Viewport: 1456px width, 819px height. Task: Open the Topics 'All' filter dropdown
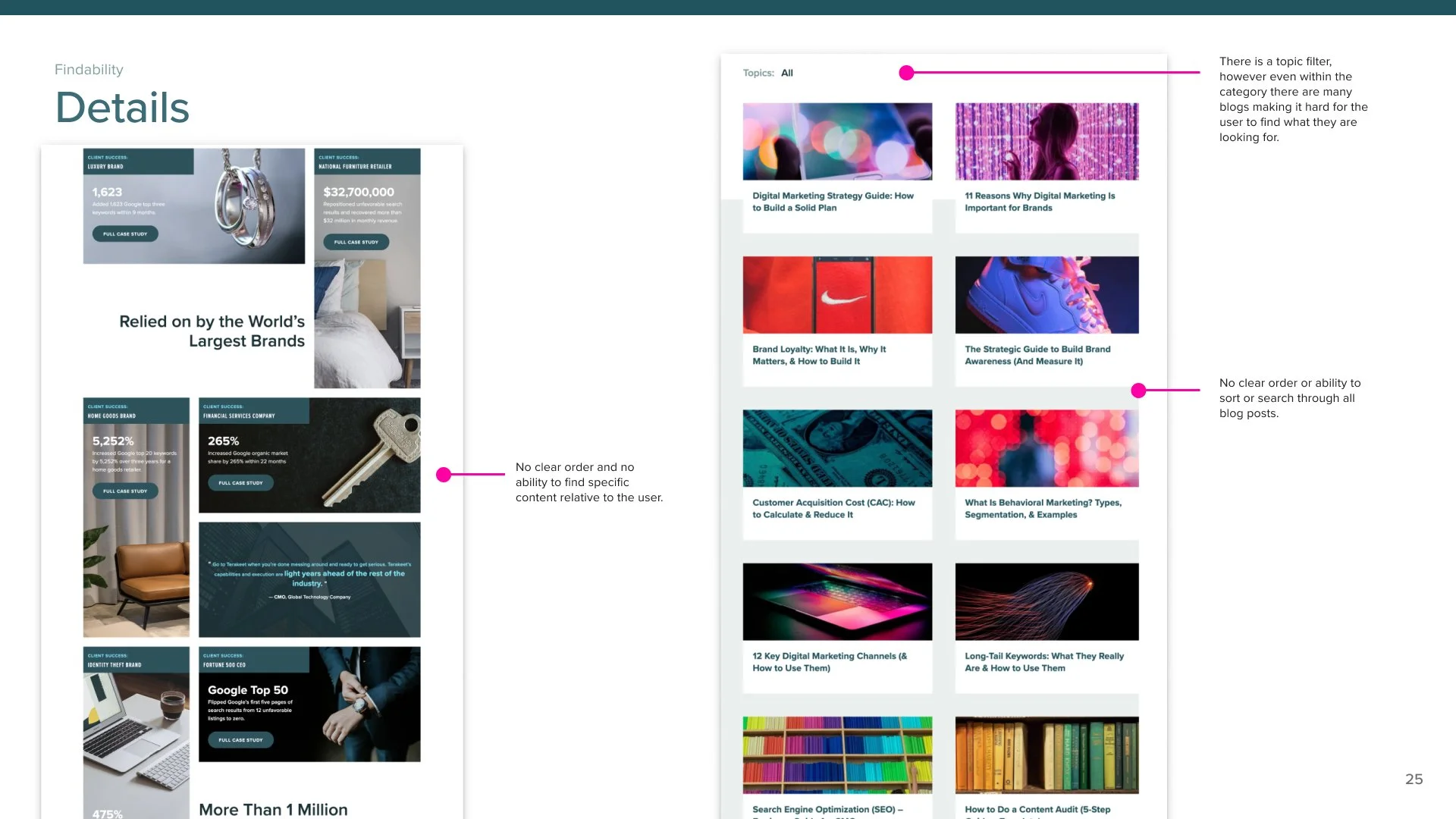click(786, 73)
